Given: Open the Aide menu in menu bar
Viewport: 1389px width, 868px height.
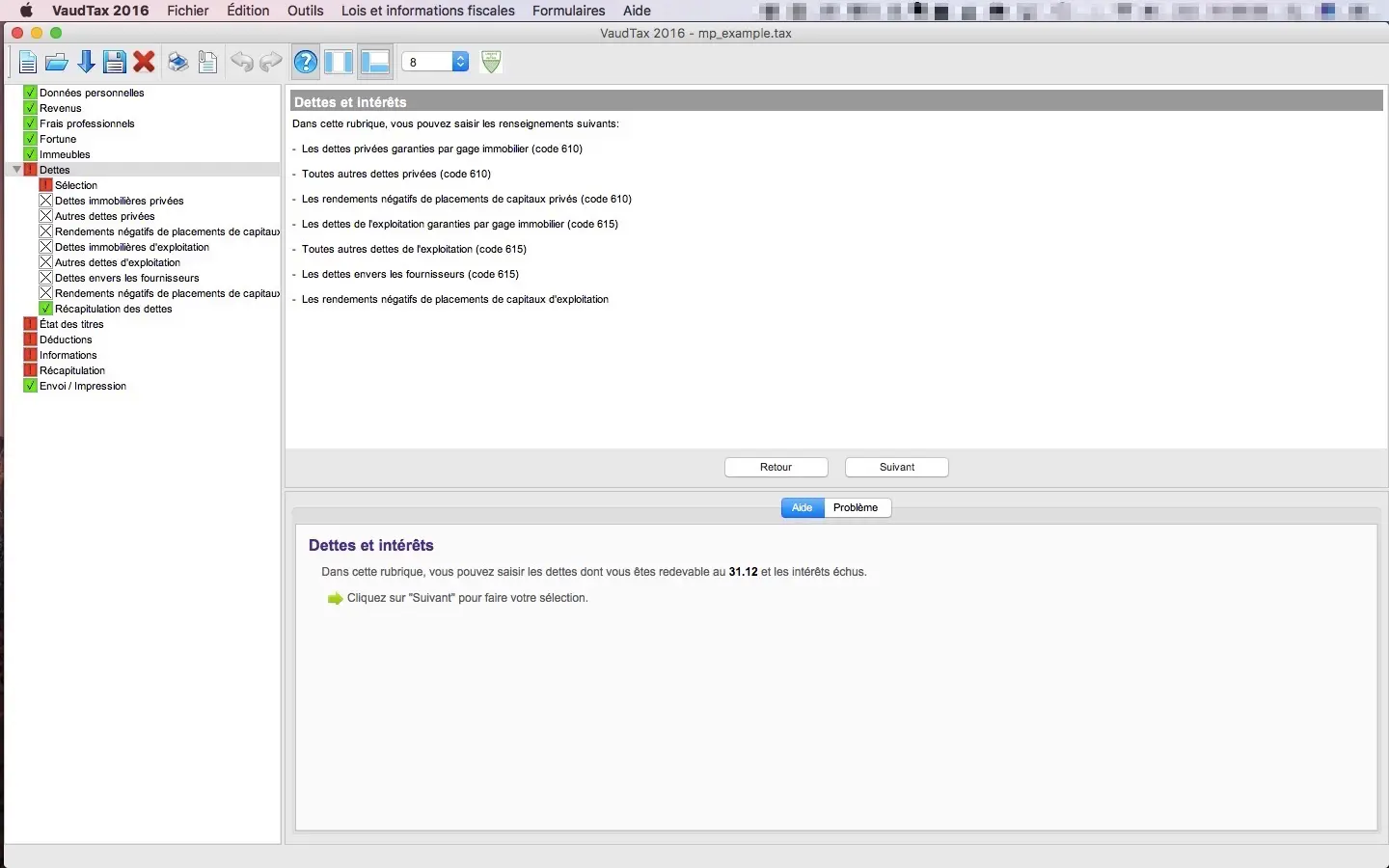Looking at the screenshot, I should coord(637,11).
